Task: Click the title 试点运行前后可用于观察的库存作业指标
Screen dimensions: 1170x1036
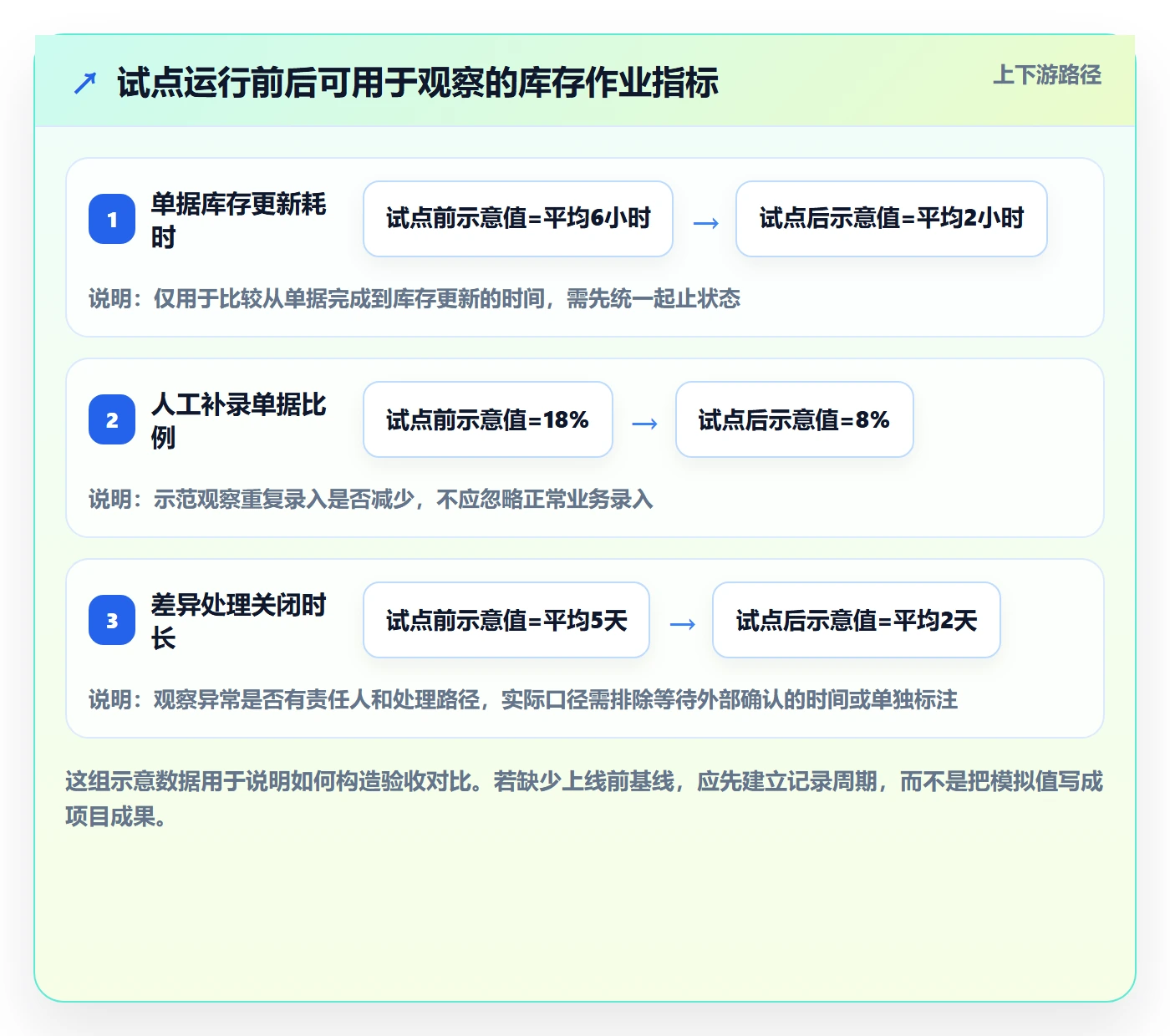Action: click(x=418, y=83)
